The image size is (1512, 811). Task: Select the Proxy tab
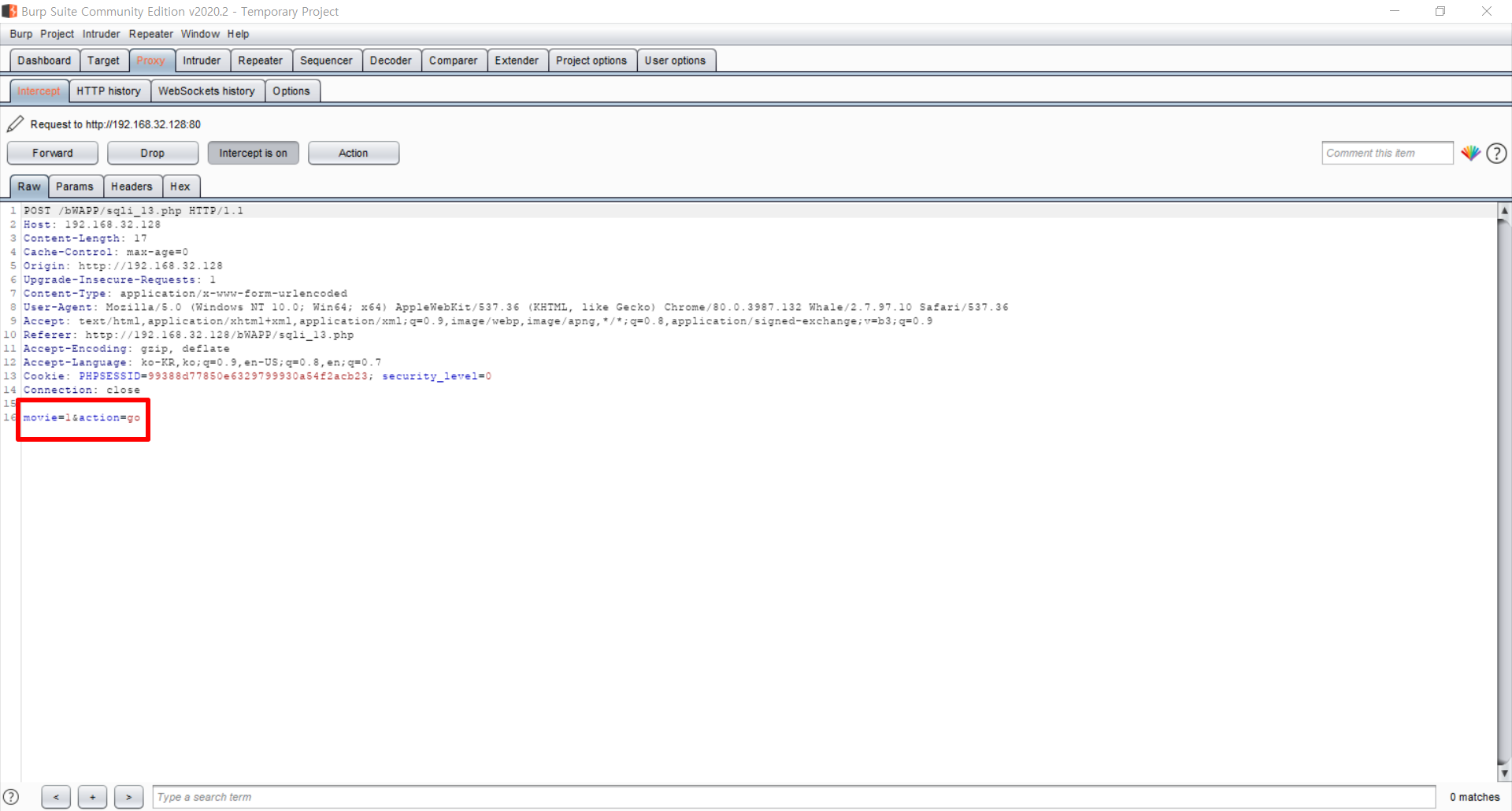(150, 61)
